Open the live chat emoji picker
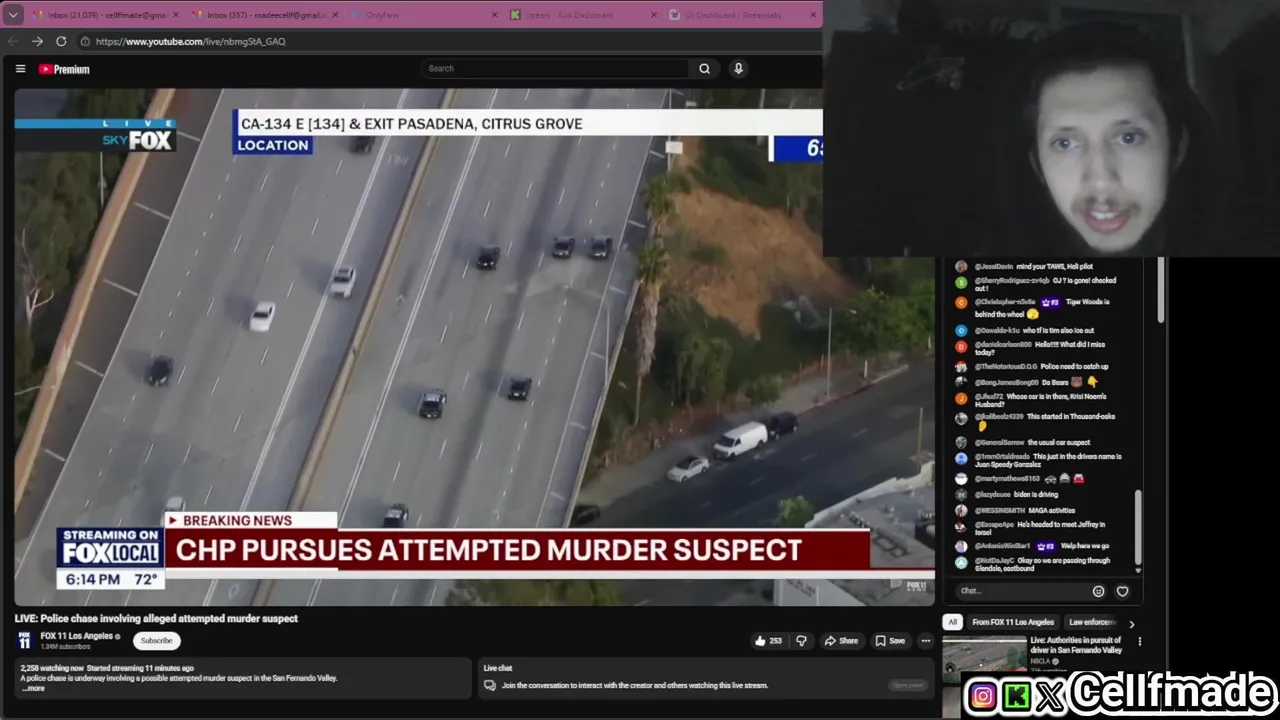 [x=1098, y=591]
